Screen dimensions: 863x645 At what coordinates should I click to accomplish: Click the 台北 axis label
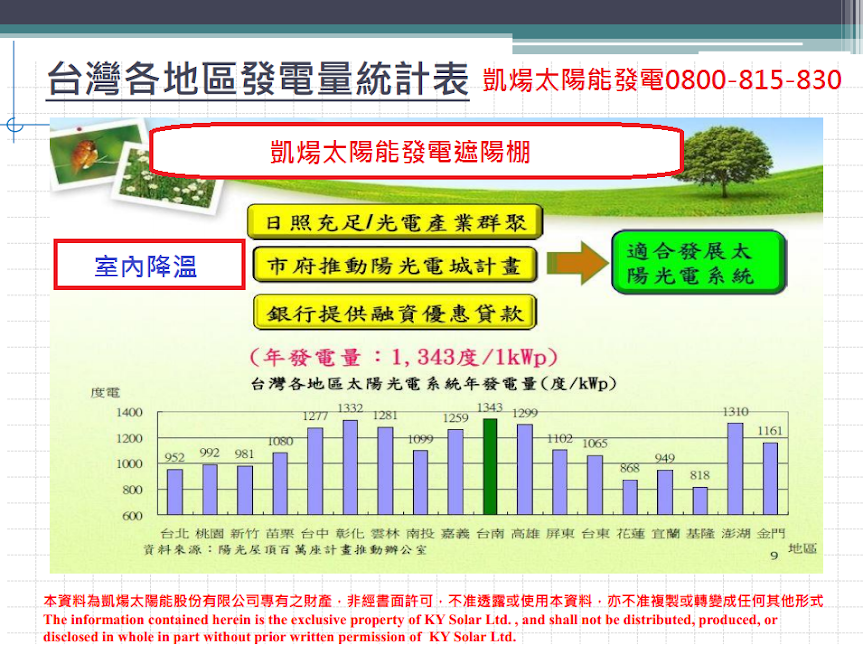point(174,533)
